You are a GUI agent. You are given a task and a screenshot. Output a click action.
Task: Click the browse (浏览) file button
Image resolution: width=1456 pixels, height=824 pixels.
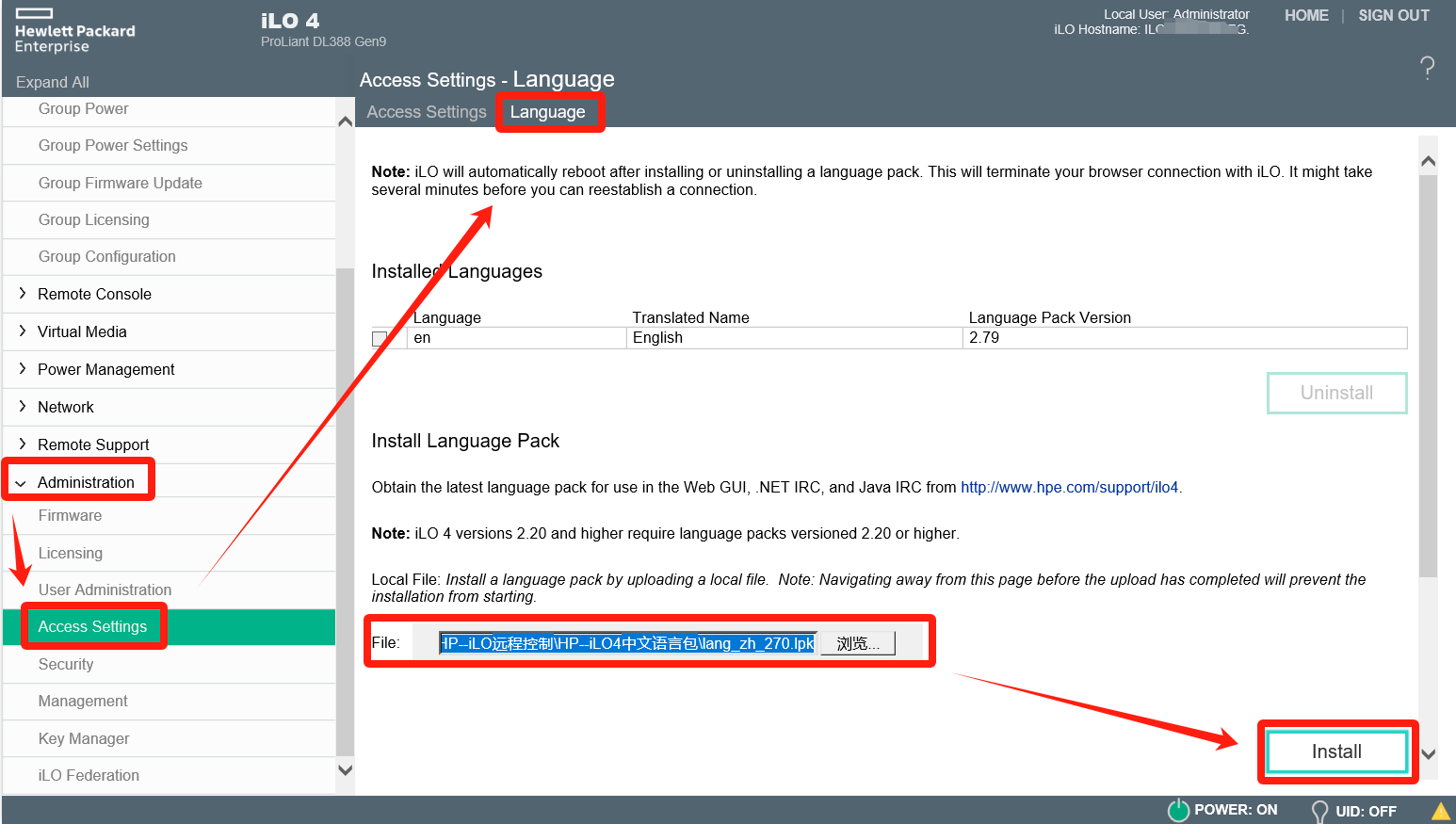(x=857, y=643)
